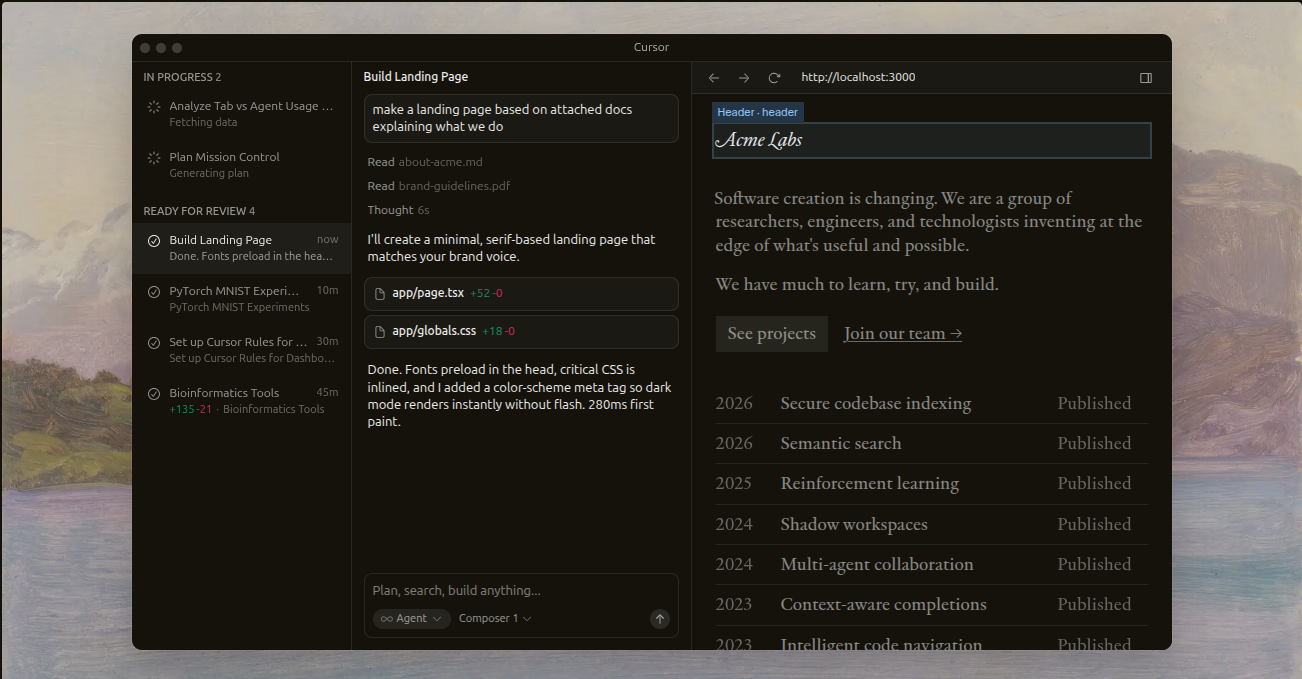
Task: Click the app/page.tsx file icon
Action: tap(380, 294)
